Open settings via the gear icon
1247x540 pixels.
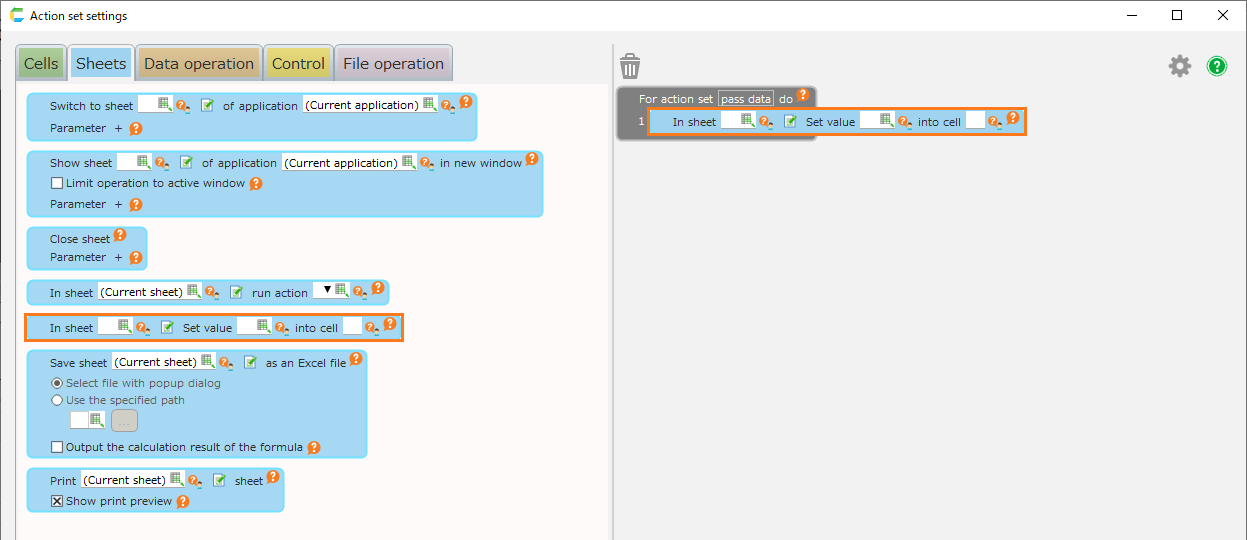(x=1180, y=66)
